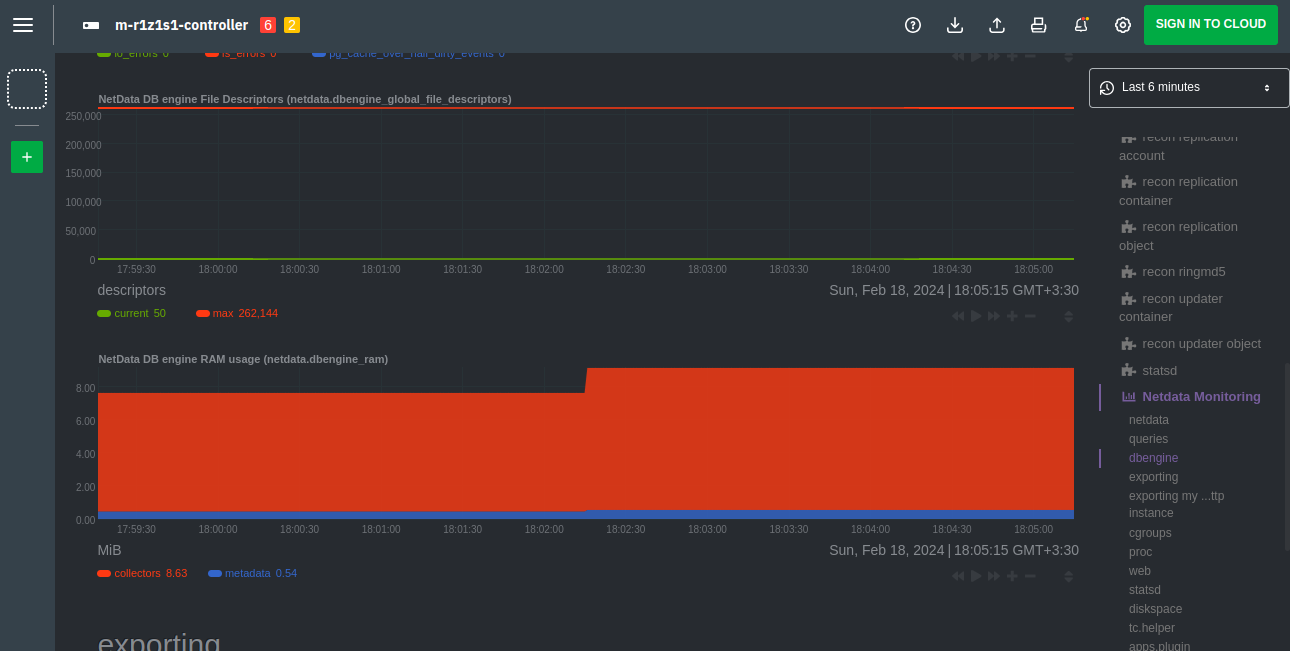The image size is (1290, 651).
Task: Open the settings gear icon
Action: (1122, 25)
